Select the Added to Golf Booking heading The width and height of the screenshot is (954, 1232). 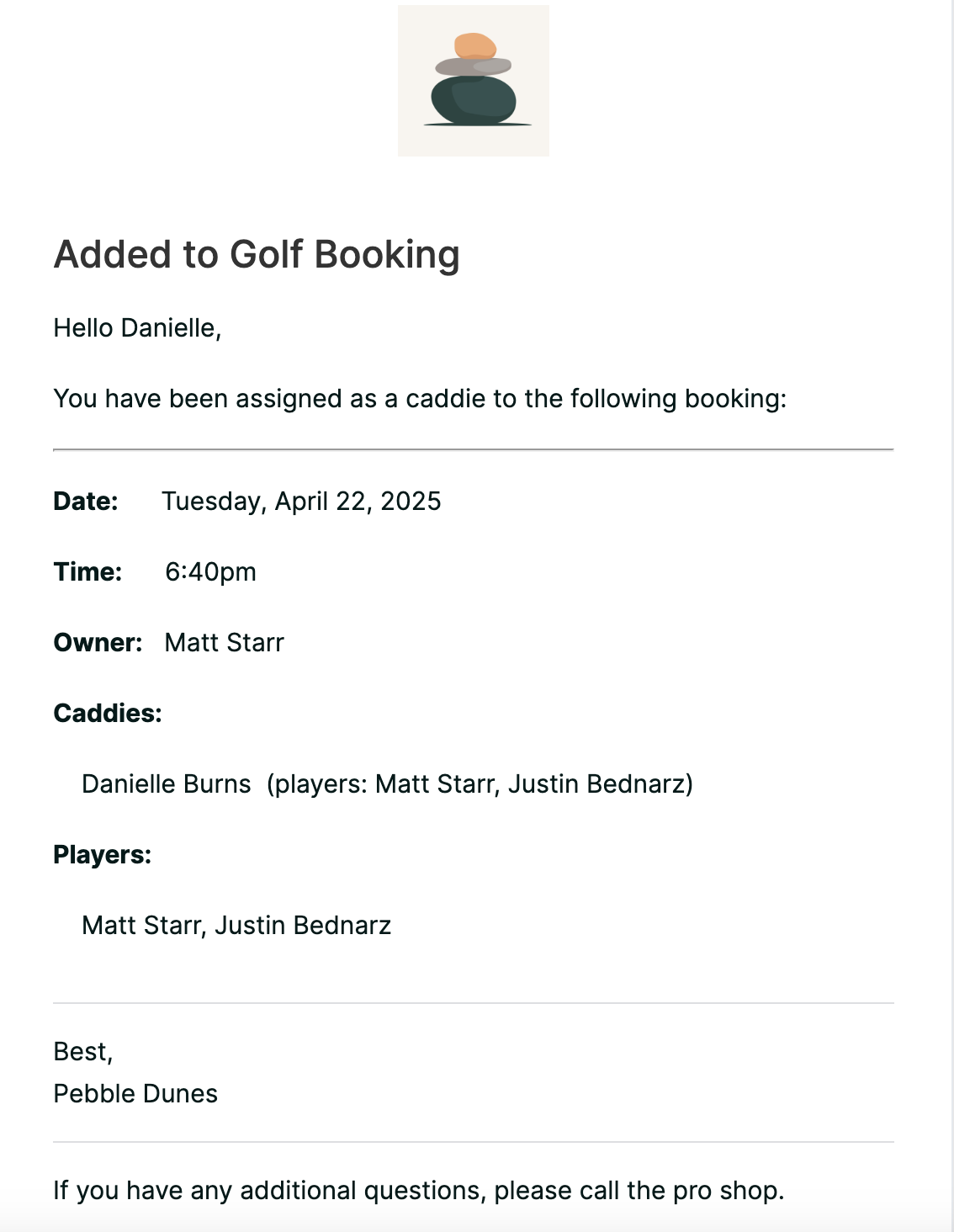(x=257, y=254)
